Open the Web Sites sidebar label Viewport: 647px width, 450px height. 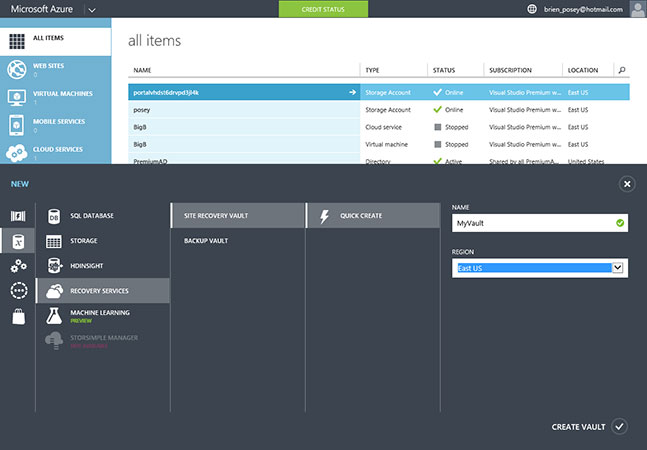click(x=48, y=66)
